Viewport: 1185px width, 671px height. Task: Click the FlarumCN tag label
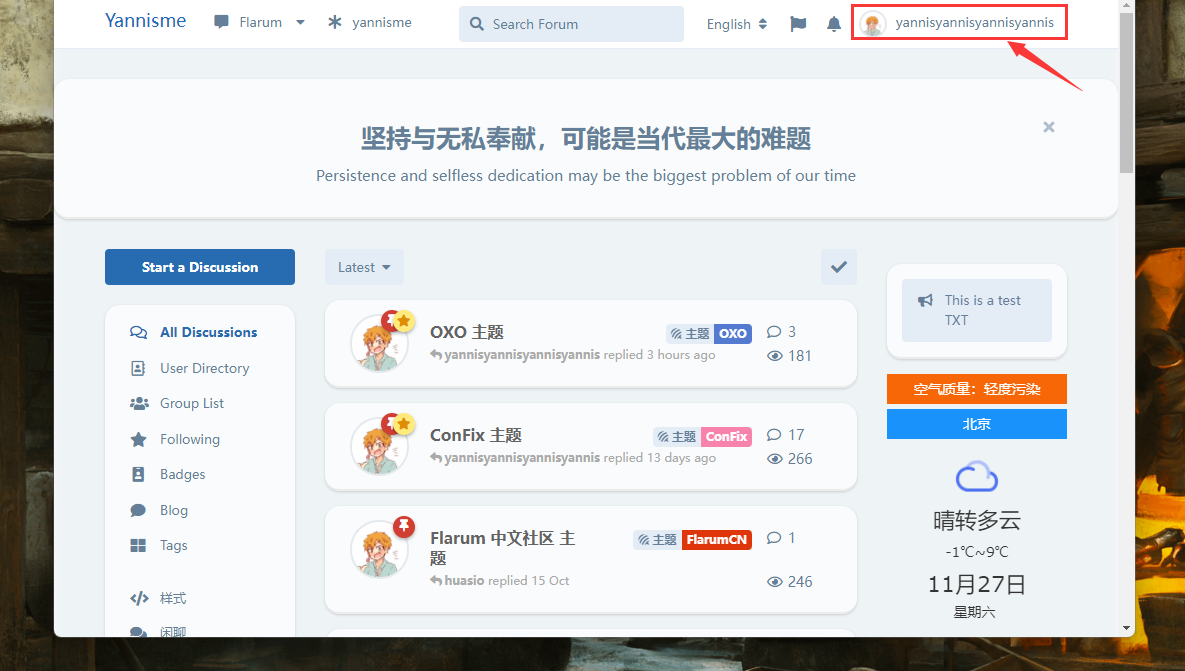coord(716,540)
